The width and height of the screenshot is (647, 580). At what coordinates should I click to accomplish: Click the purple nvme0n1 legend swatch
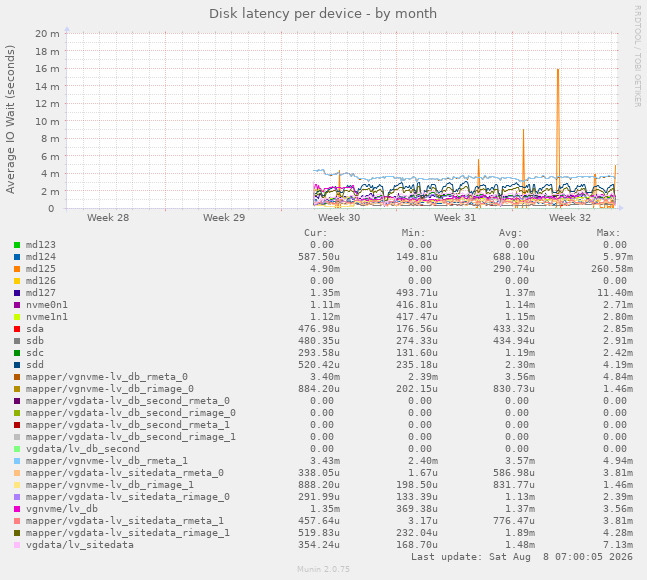17,305
